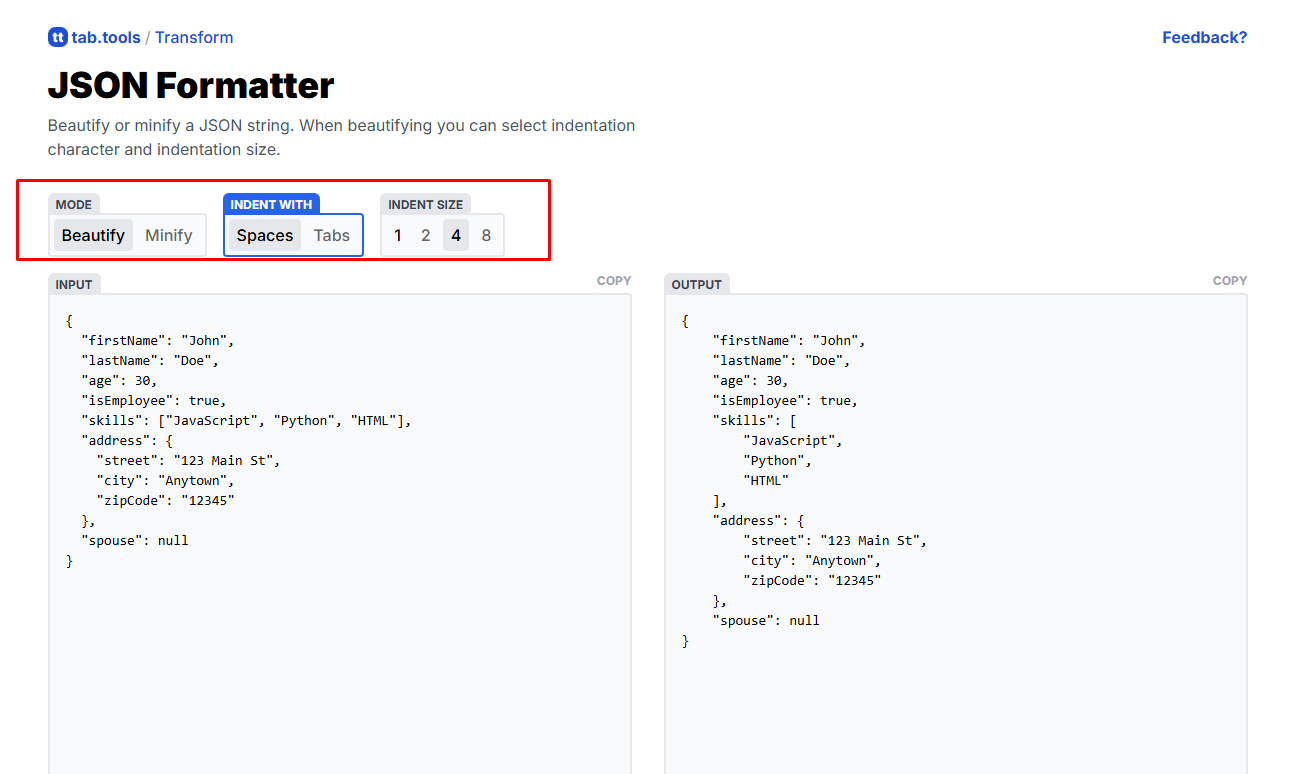1309x774 pixels.
Task: Choose Tabs for indentation
Action: tap(332, 235)
